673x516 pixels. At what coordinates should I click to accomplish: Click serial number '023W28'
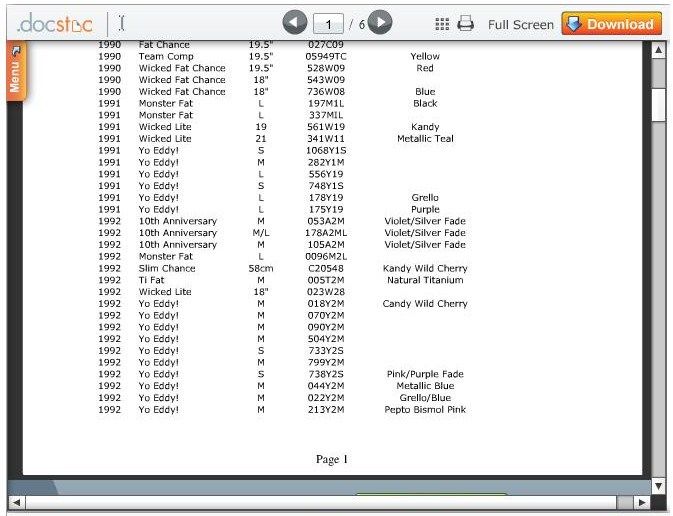[326, 292]
